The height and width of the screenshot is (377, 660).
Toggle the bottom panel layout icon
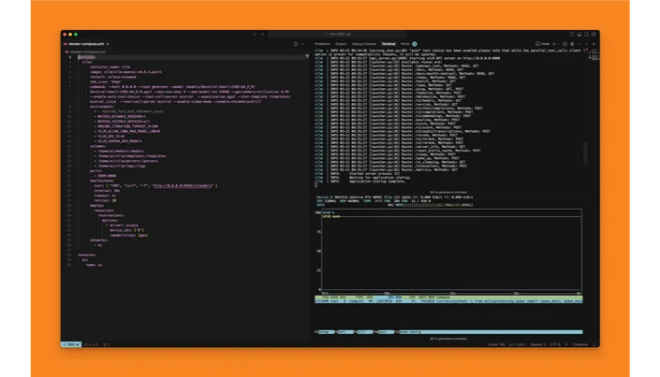(x=579, y=34)
